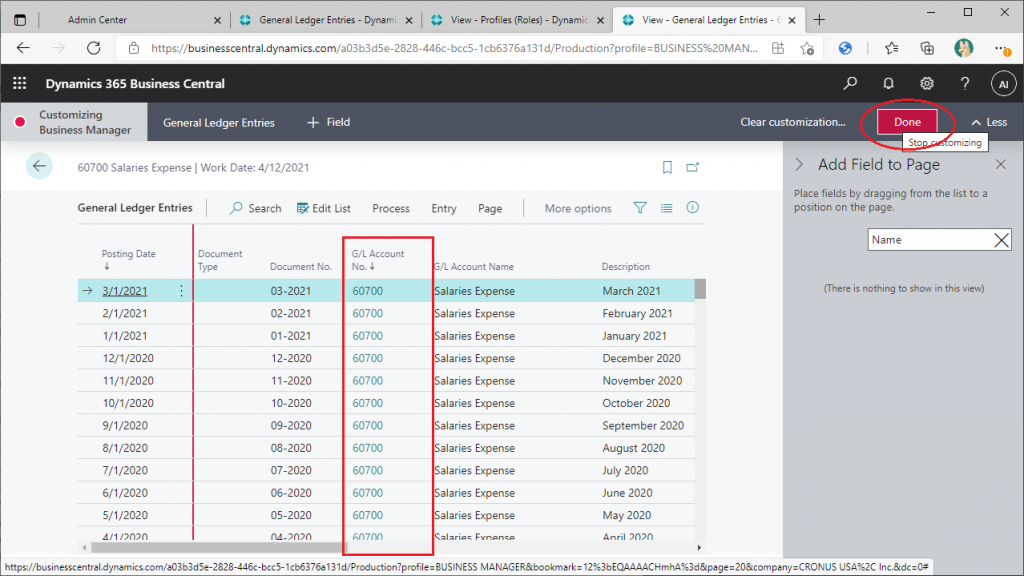The width and height of the screenshot is (1024, 576).
Task: Open the page information circle icon
Action: [x=692, y=208]
